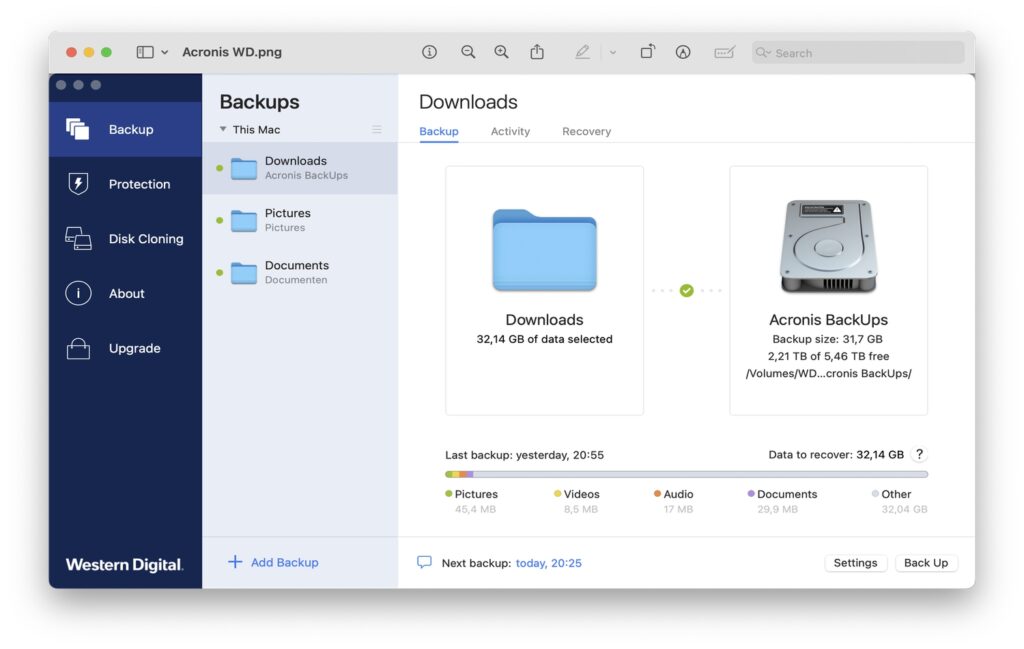Click the 'Acronis WD.png' window title

(x=232, y=52)
